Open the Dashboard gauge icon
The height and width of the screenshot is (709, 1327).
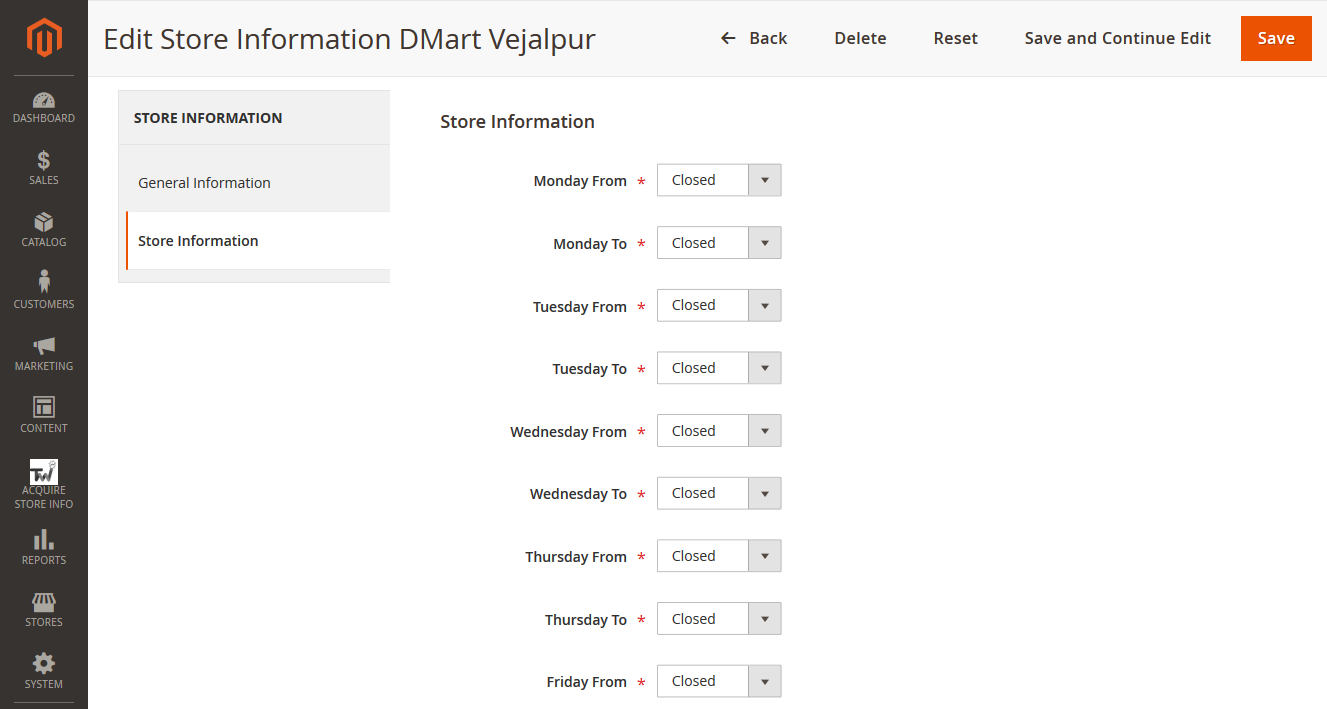(44, 100)
